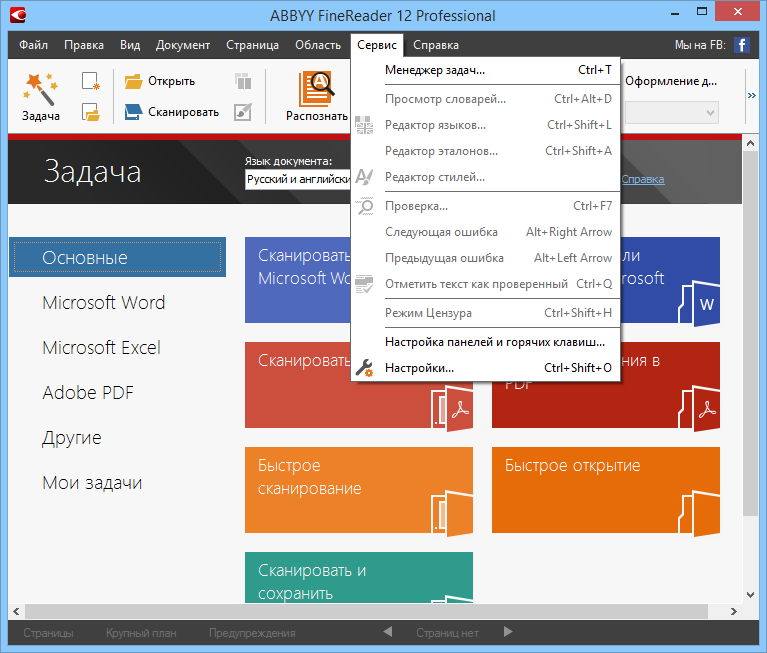Choose Настройка панелей и горячих клавиш
This screenshot has width=767, height=653.
tap(494, 341)
